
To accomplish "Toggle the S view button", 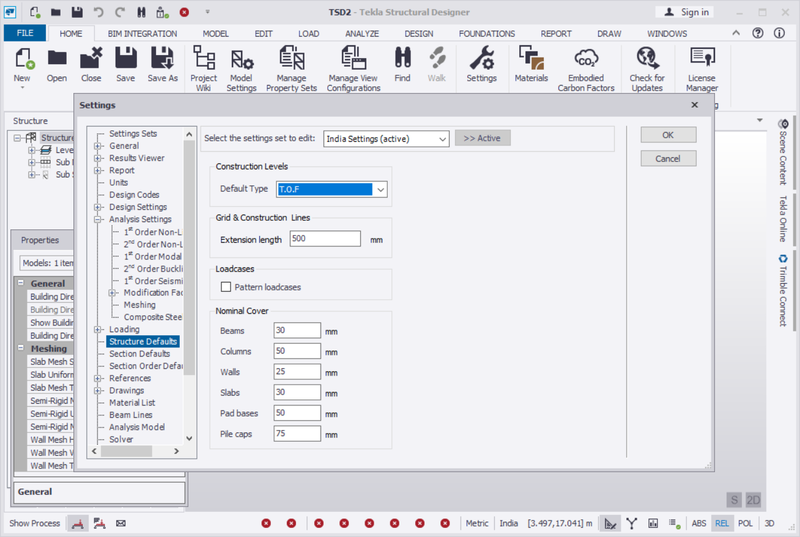I will (734, 500).
